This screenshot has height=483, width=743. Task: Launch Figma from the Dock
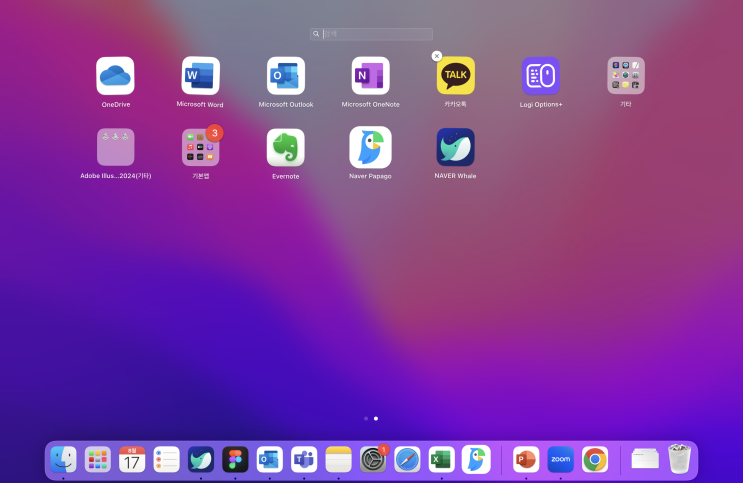point(236,459)
